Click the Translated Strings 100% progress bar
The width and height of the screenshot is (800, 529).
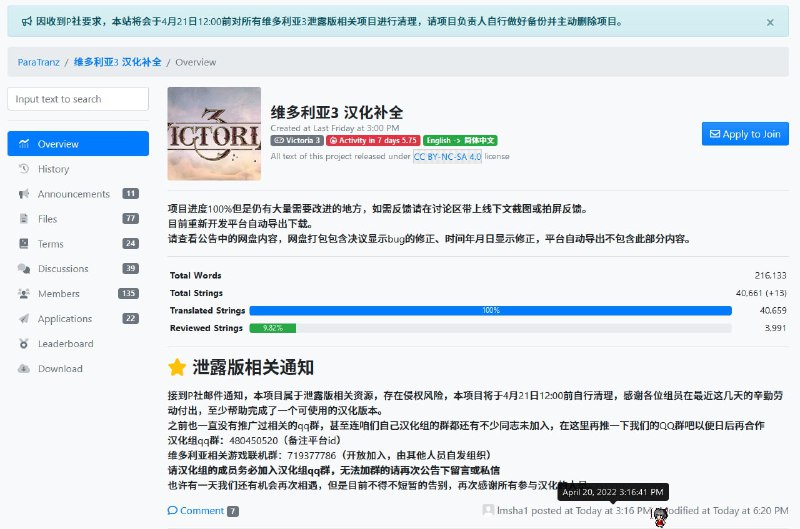[490, 311]
